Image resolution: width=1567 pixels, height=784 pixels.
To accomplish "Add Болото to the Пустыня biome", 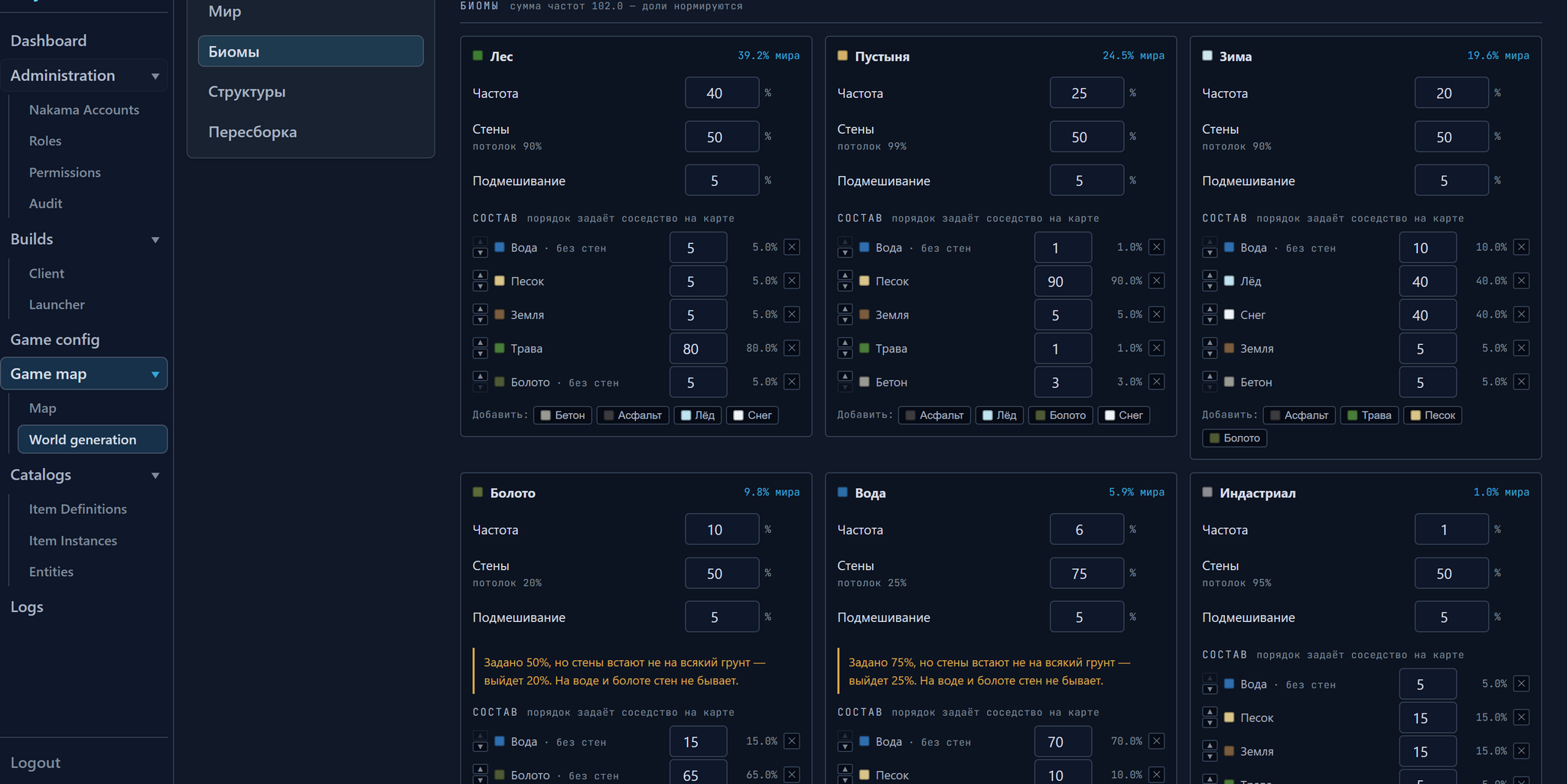I will click(1060, 415).
